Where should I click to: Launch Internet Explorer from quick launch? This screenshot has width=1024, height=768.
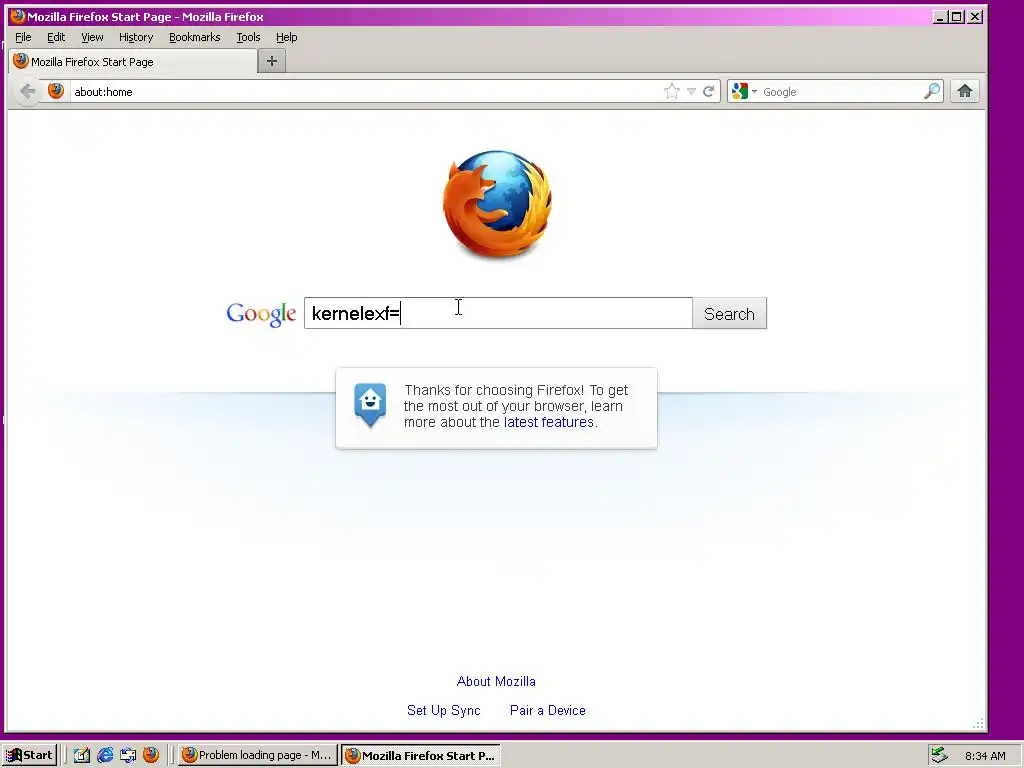tap(104, 755)
